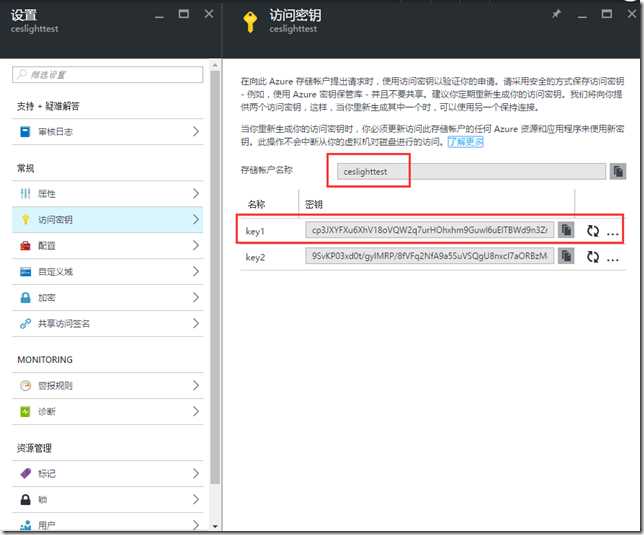Expand the 访问密钥 row chevron

click(196, 219)
